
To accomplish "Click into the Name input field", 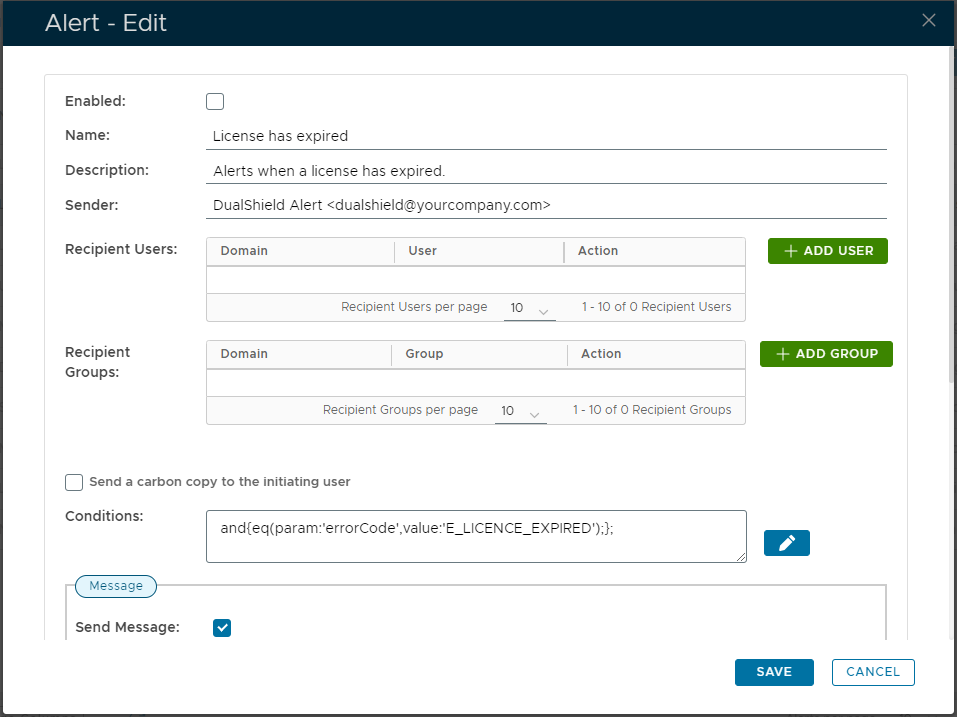I will coord(546,136).
